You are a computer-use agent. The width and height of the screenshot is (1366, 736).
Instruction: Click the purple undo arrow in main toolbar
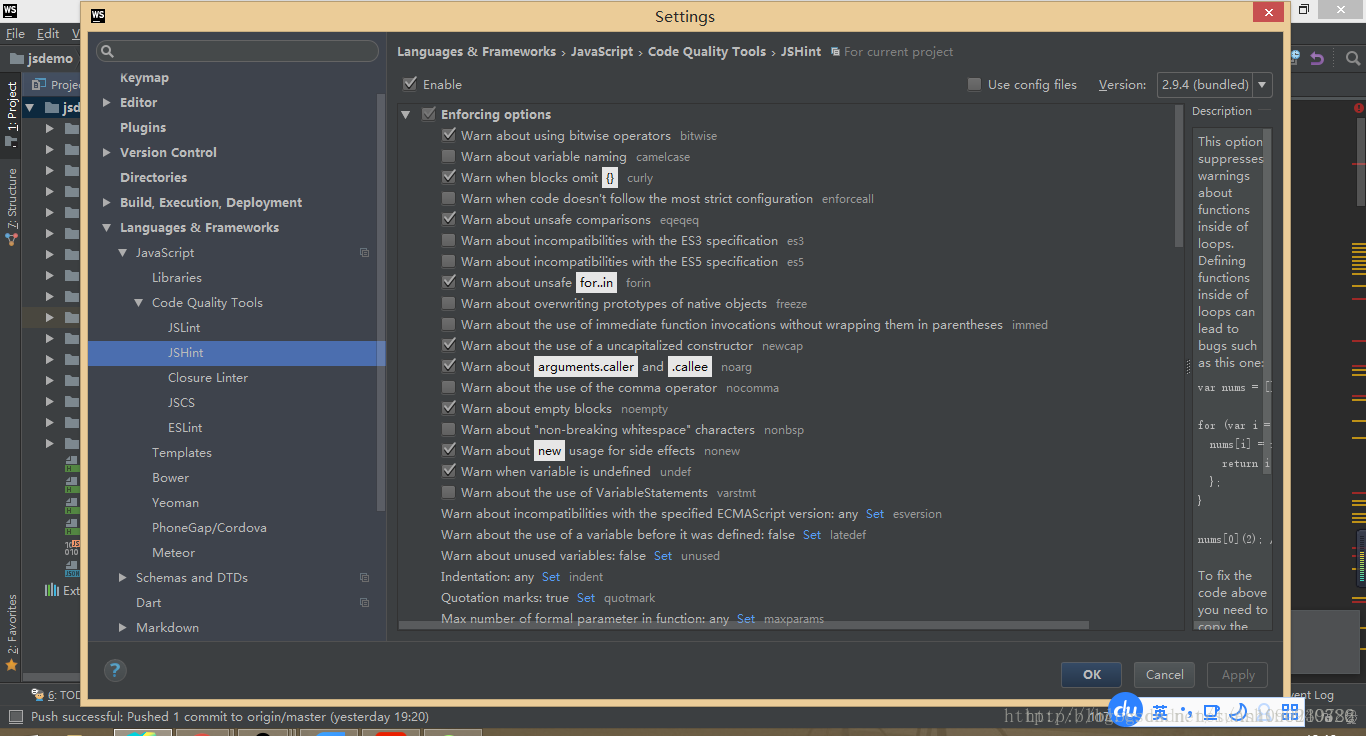pos(1317,59)
